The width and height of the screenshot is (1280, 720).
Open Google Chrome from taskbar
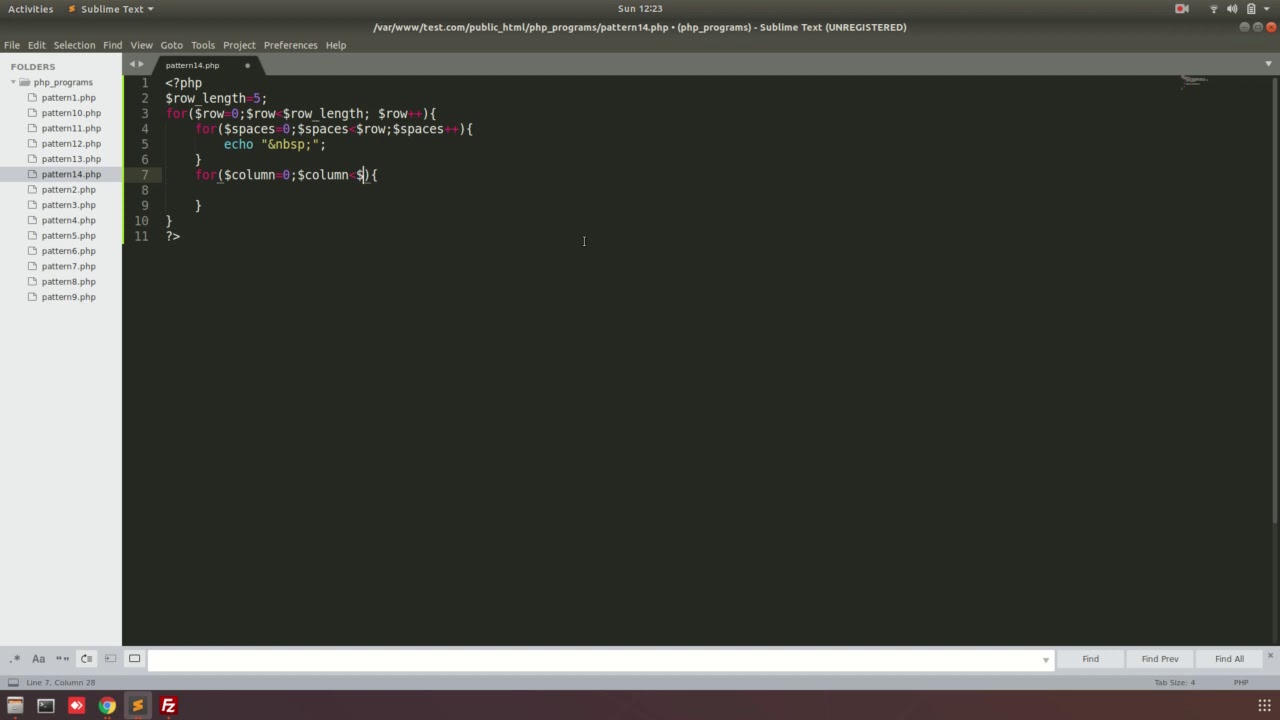coord(107,706)
